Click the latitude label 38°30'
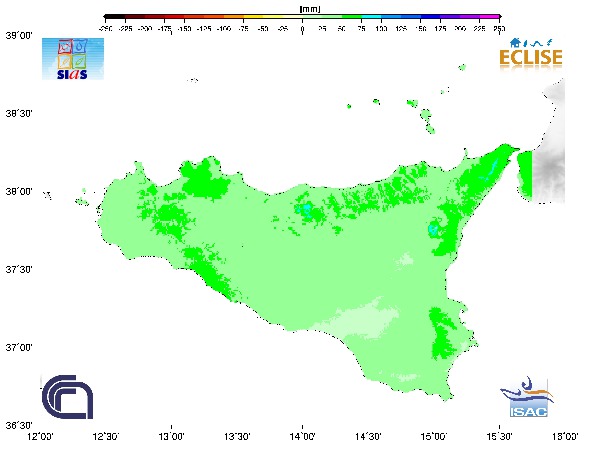This screenshot has height=450, width=600. click(x=19, y=114)
